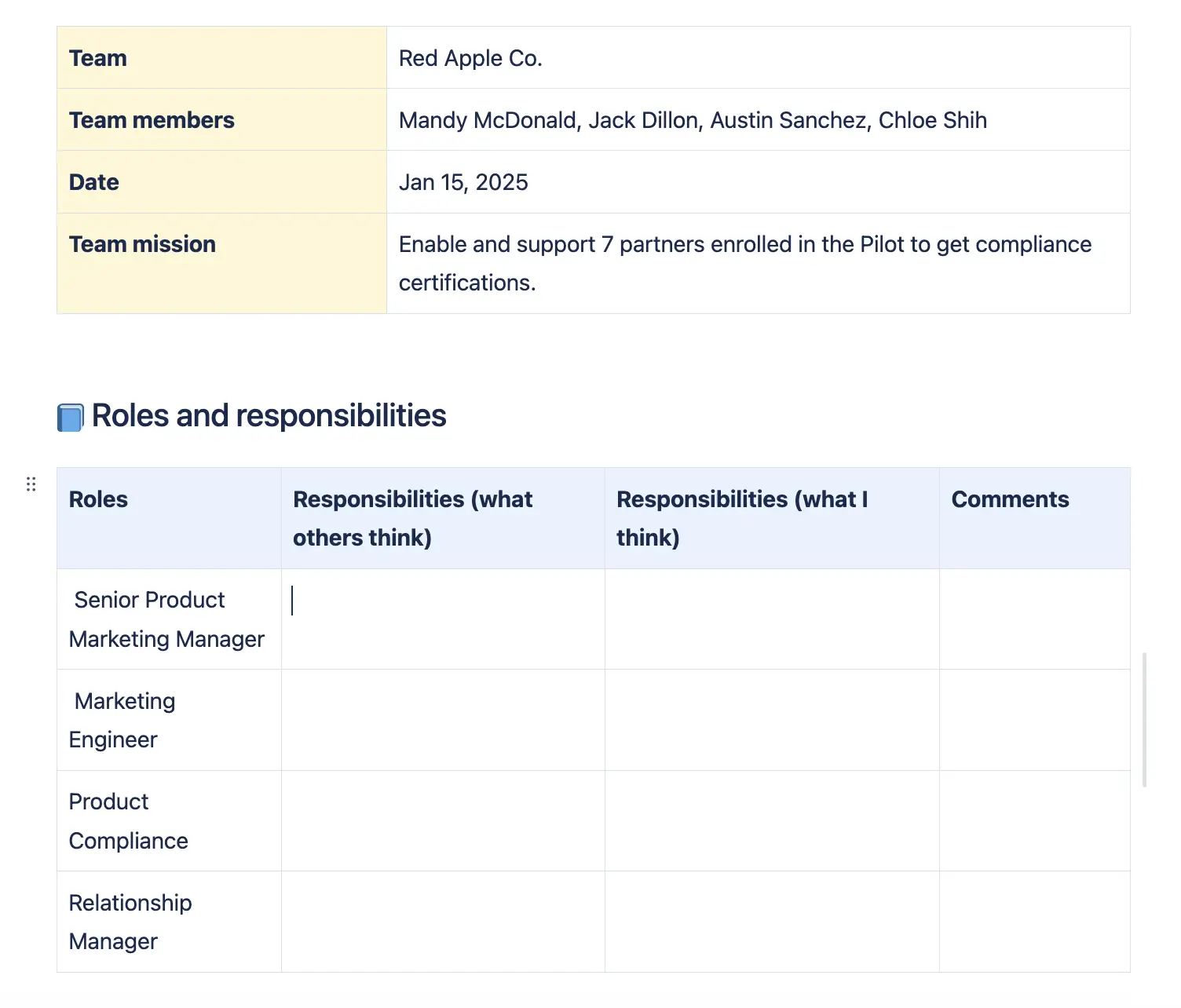Viewport: 1181px width, 1008px height.
Task: Click the 'Comments' column header
Action: click(1035, 518)
